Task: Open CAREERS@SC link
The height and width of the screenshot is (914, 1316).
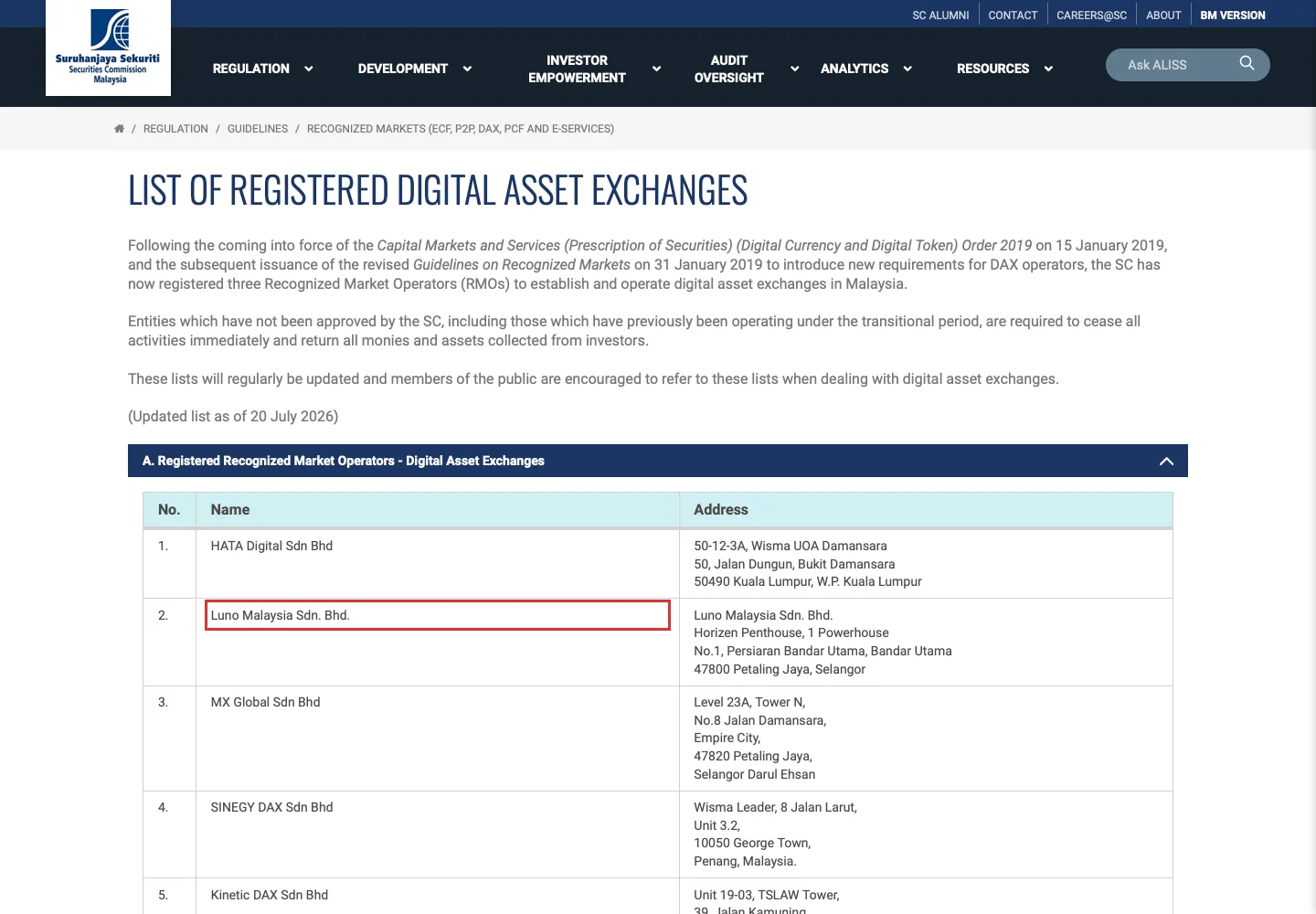Action: pos(1091,16)
